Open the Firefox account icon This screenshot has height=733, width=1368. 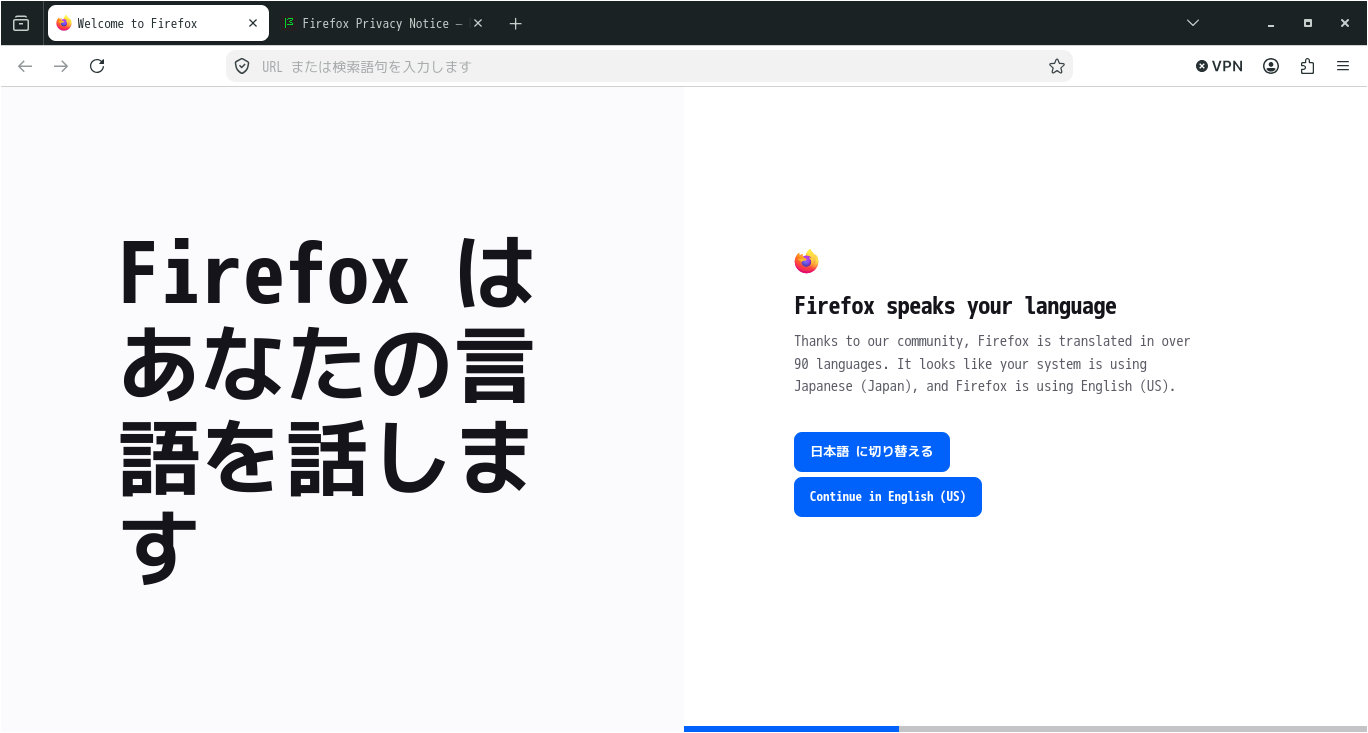(x=1271, y=66)
